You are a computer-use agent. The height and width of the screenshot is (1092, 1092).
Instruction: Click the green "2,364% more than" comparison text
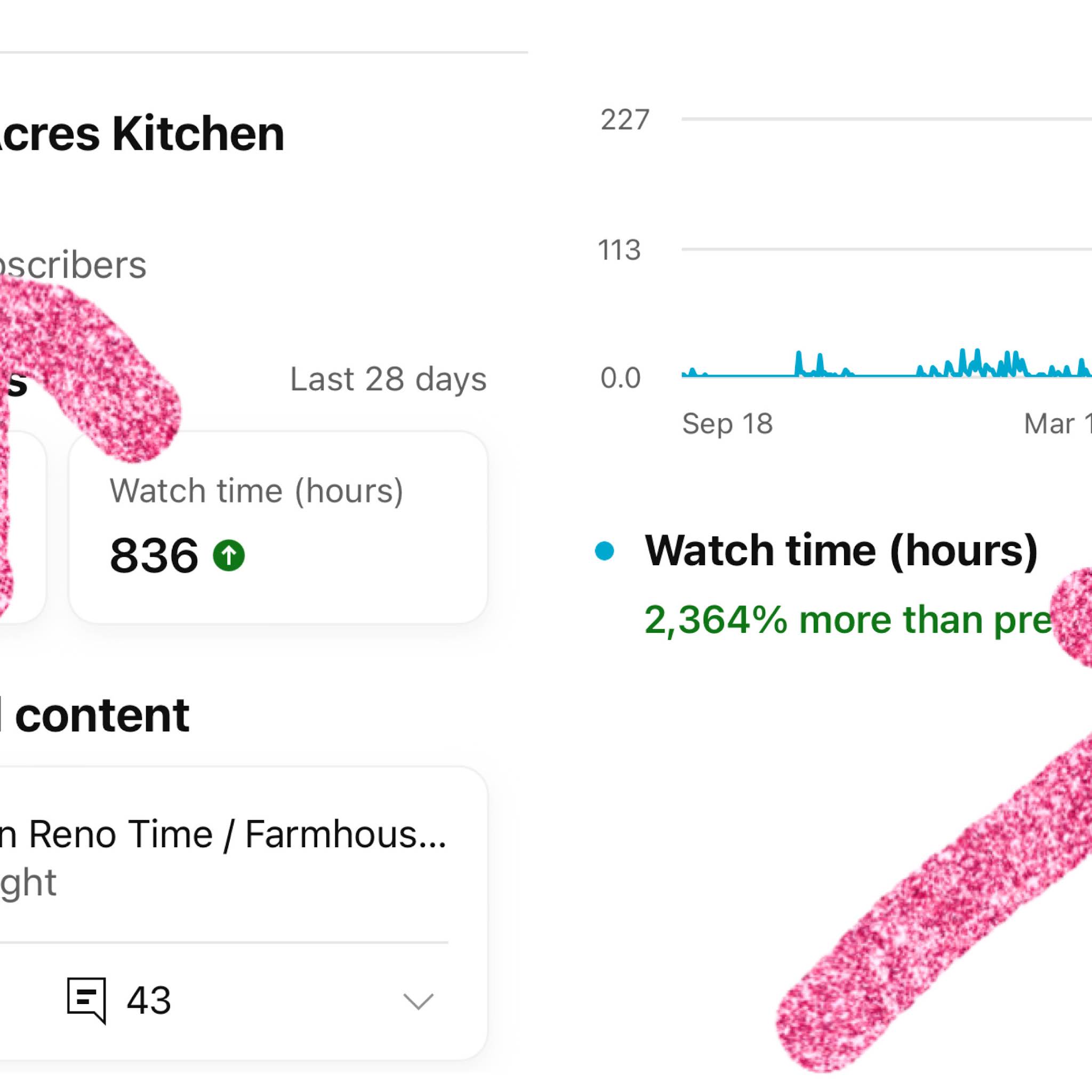pos(848,620)
